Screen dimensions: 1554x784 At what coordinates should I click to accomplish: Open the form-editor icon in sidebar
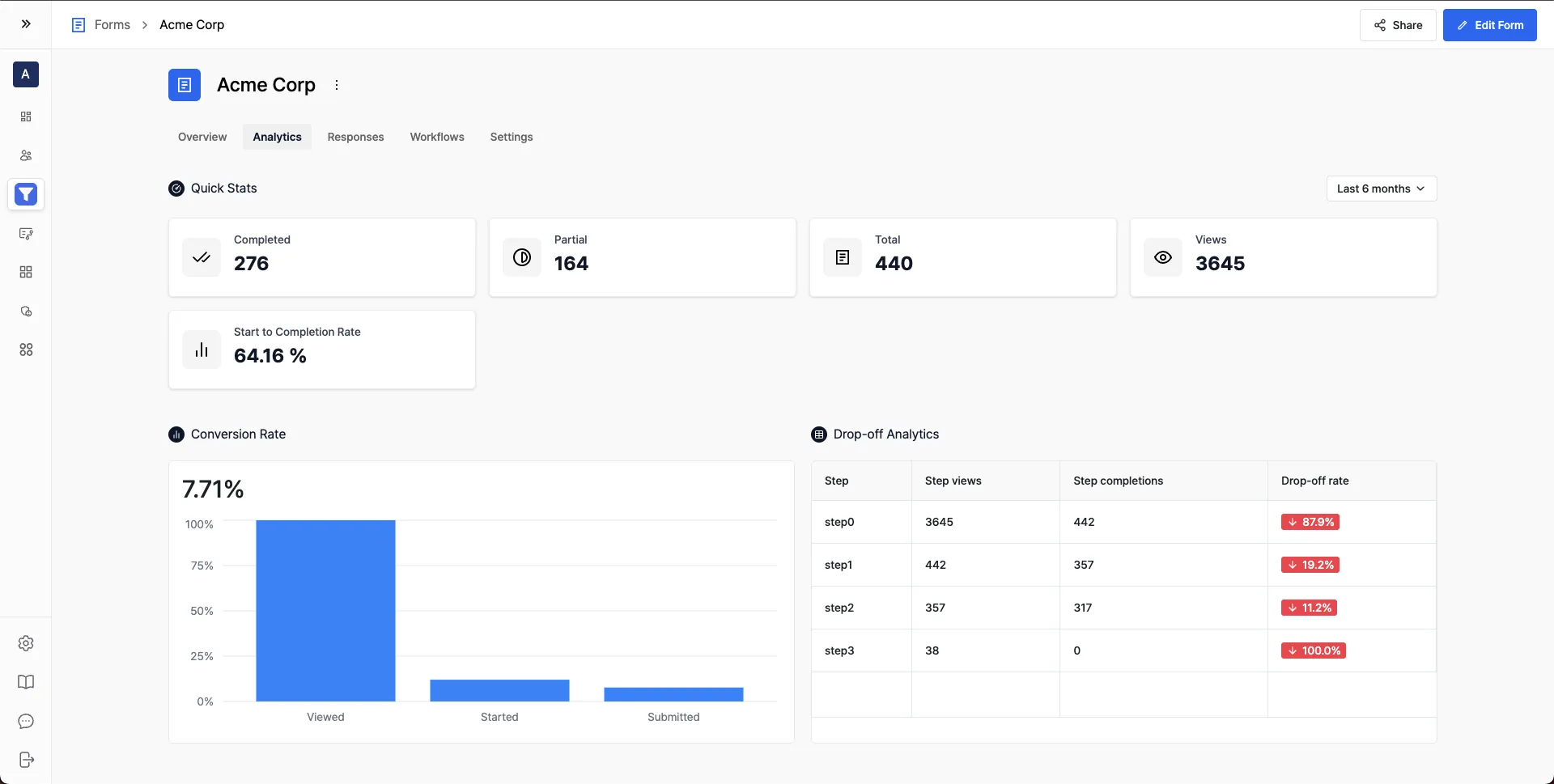(x=26, y=233)
